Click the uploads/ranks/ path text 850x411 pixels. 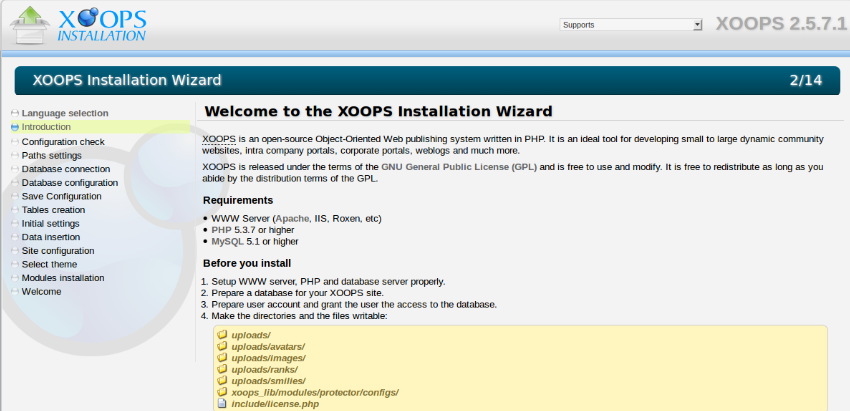265,370
